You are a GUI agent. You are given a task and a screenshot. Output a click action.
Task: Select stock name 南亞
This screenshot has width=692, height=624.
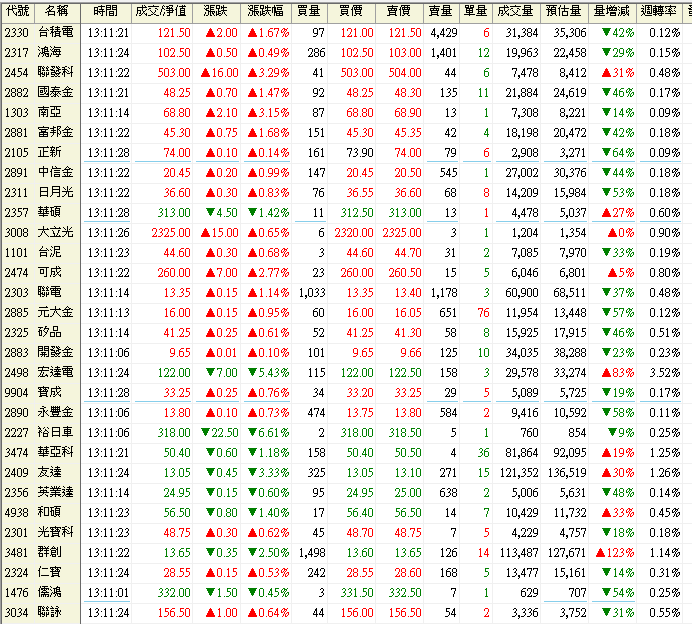(49, 112)
